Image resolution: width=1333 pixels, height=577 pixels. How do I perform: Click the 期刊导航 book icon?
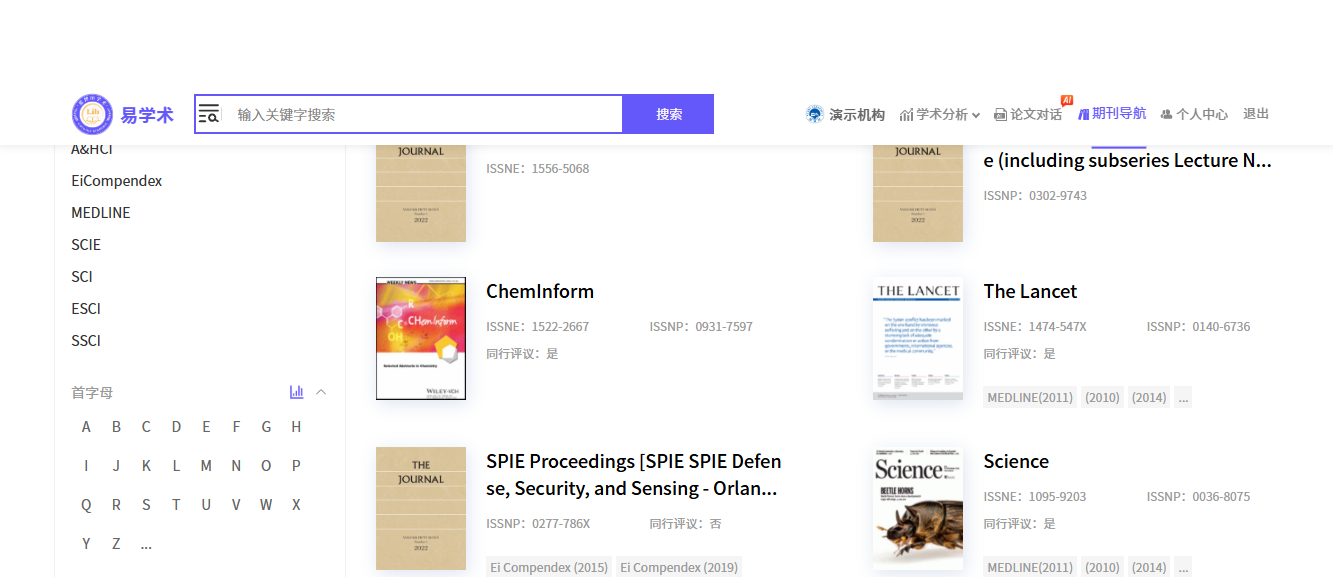click(x=1083, y=114)
